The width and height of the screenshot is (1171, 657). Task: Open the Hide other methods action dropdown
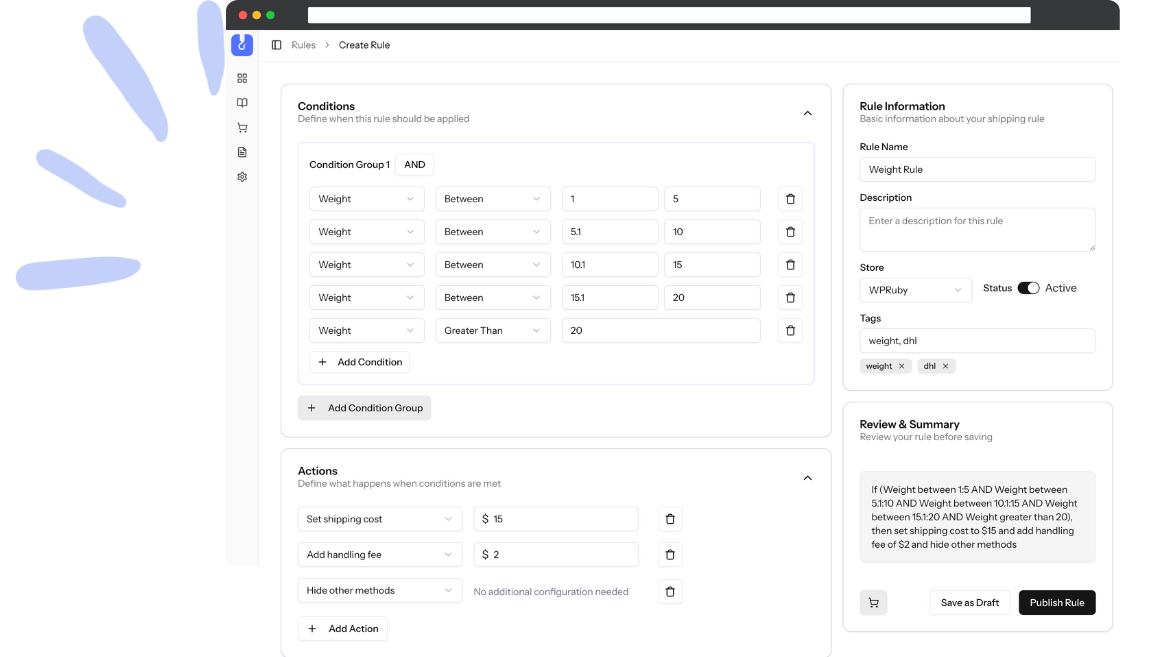(380, 591)
